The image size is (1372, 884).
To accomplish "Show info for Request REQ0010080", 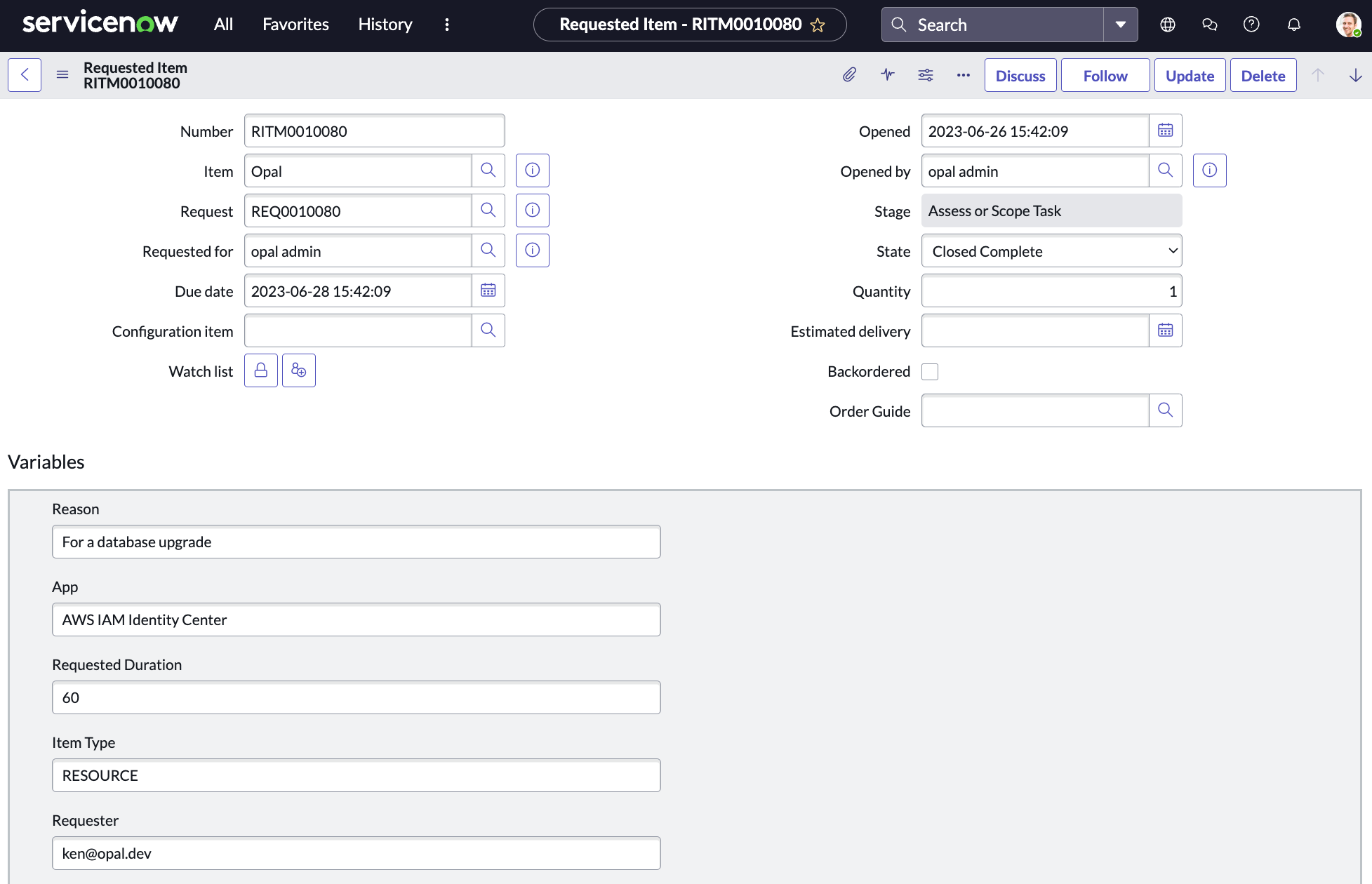I will pos(533,211).
